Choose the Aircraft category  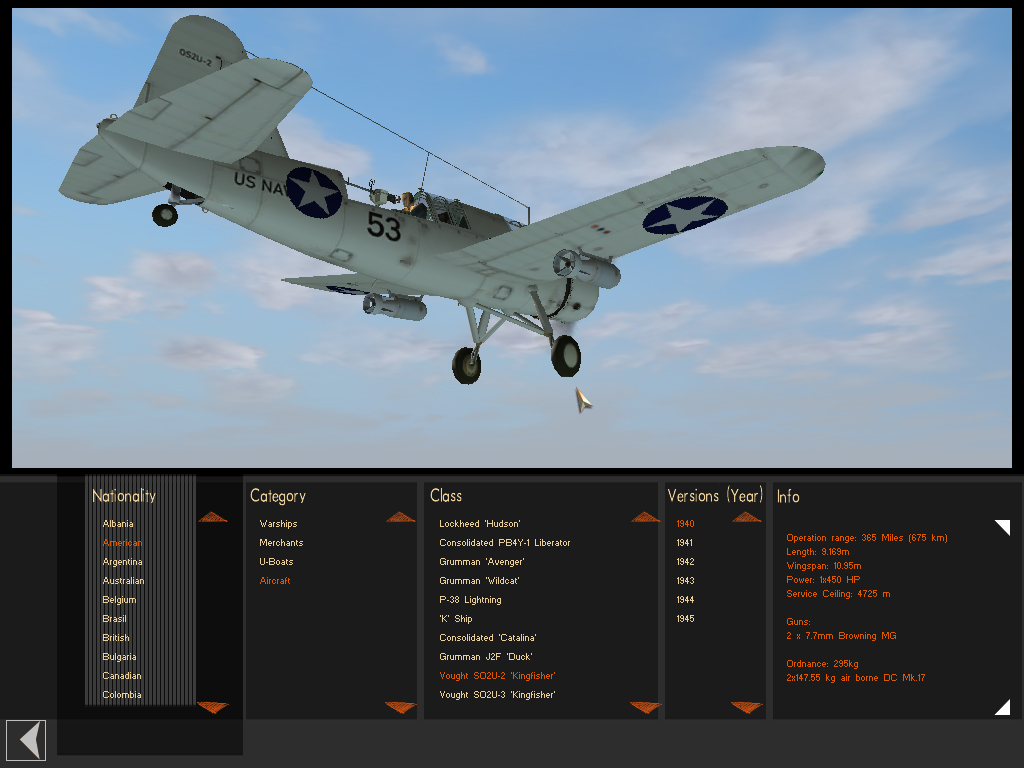tap(275, 581)
